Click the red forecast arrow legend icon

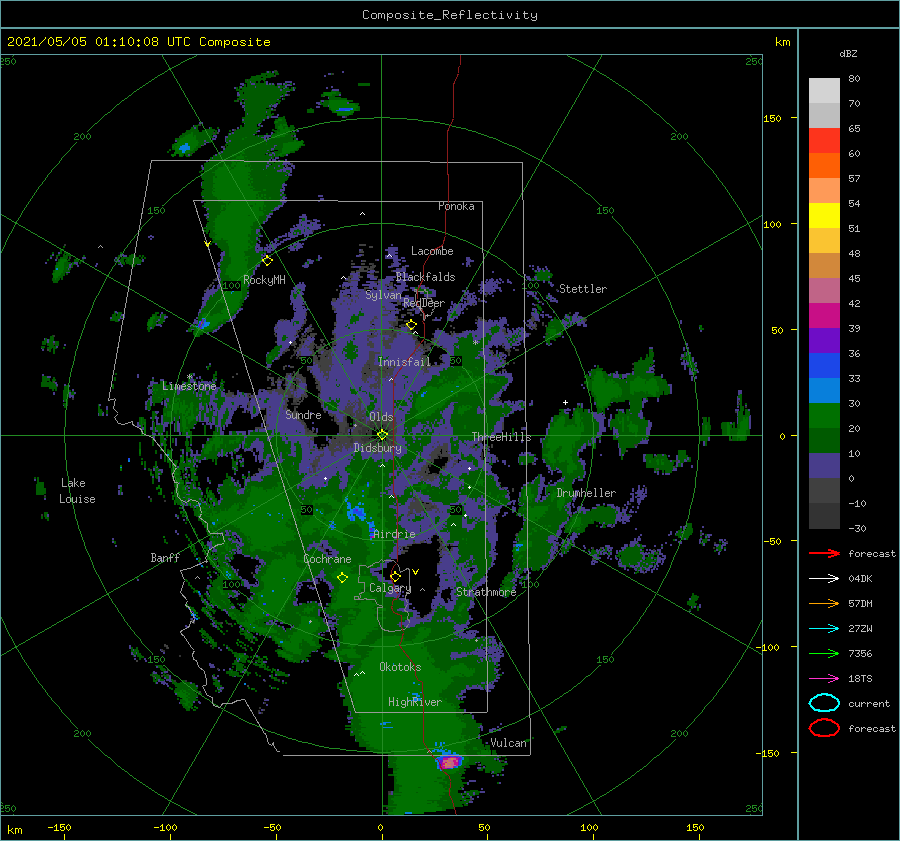point(824,553)
